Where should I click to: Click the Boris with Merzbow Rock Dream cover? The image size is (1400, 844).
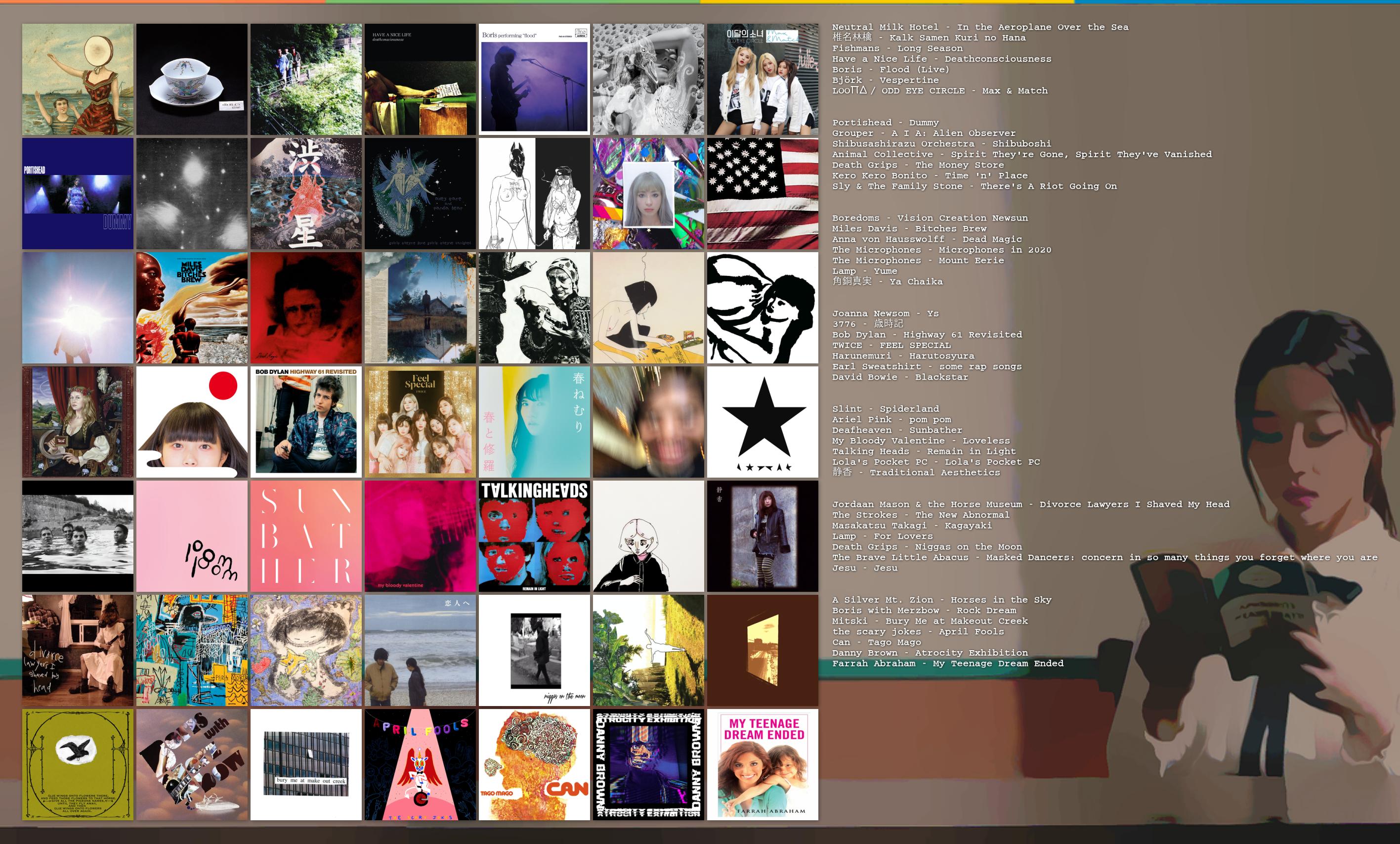(x=192, y=764)
